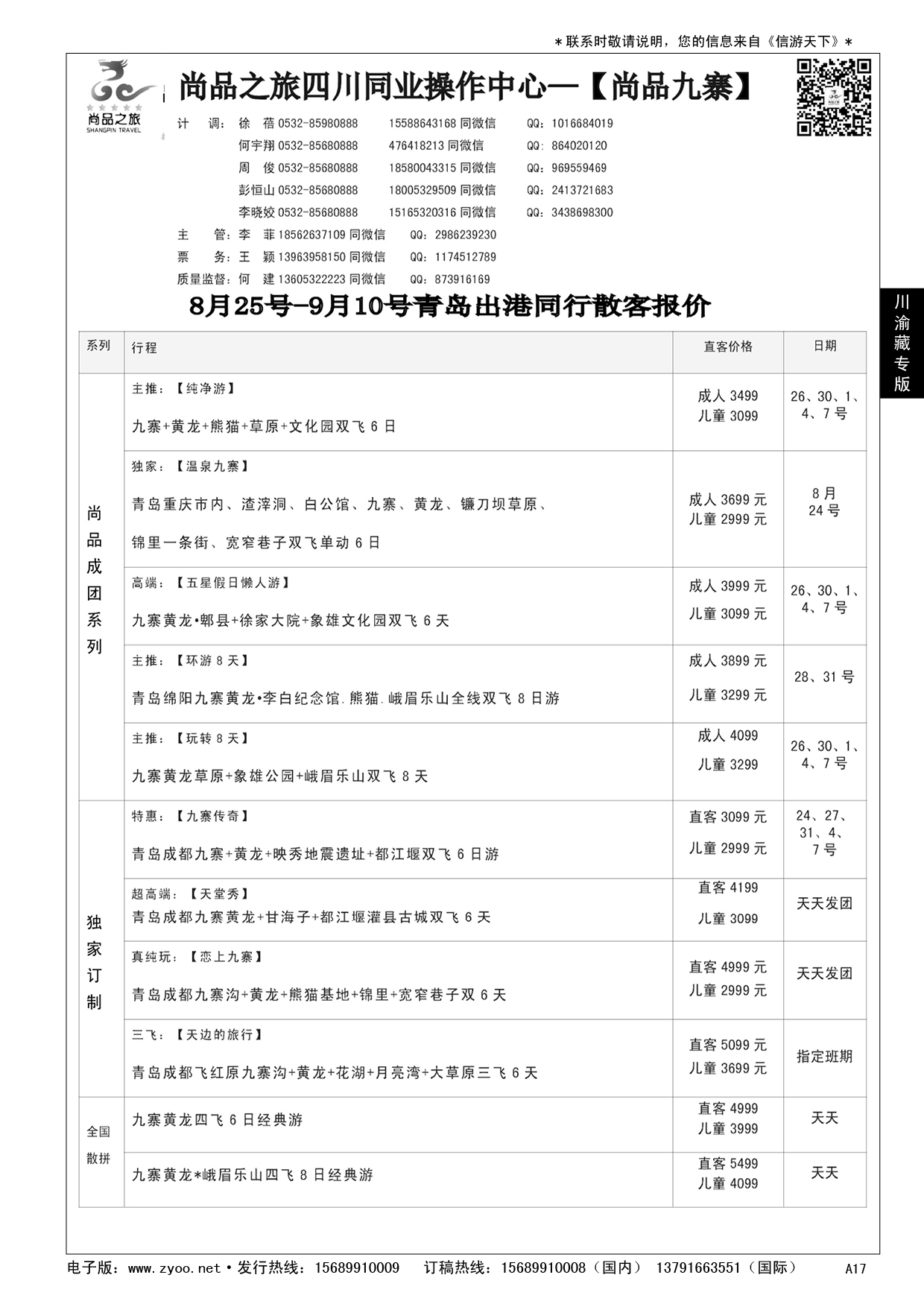
Task: Click price 直客 5499
Action: click(727, 1164)
